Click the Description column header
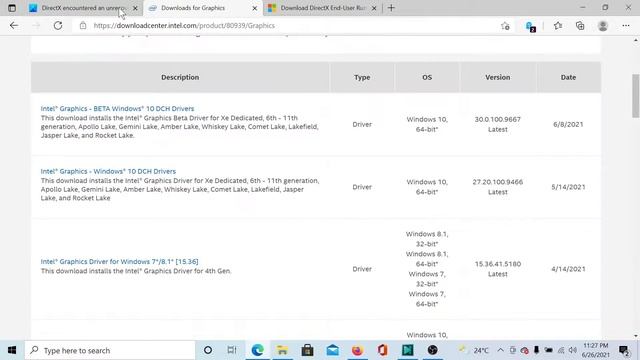The height and width of the screenshot is (360, 640). coord(180,77)
